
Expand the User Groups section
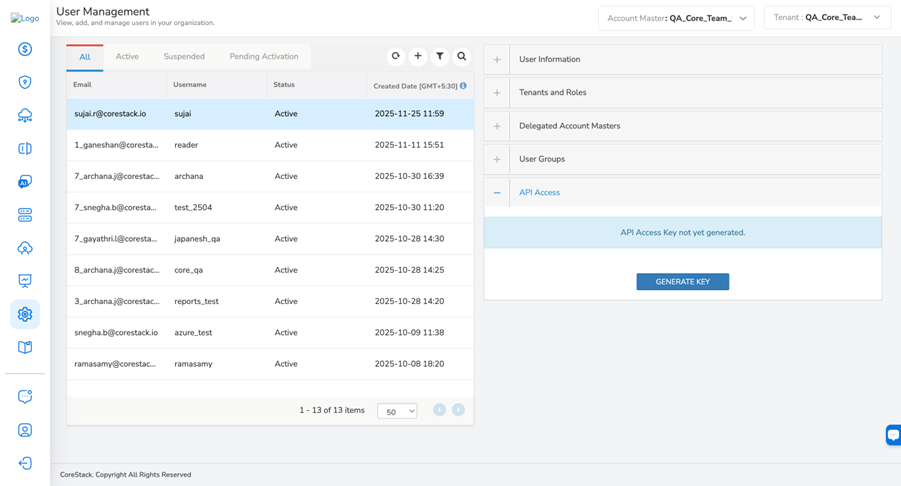pos(683,159)
